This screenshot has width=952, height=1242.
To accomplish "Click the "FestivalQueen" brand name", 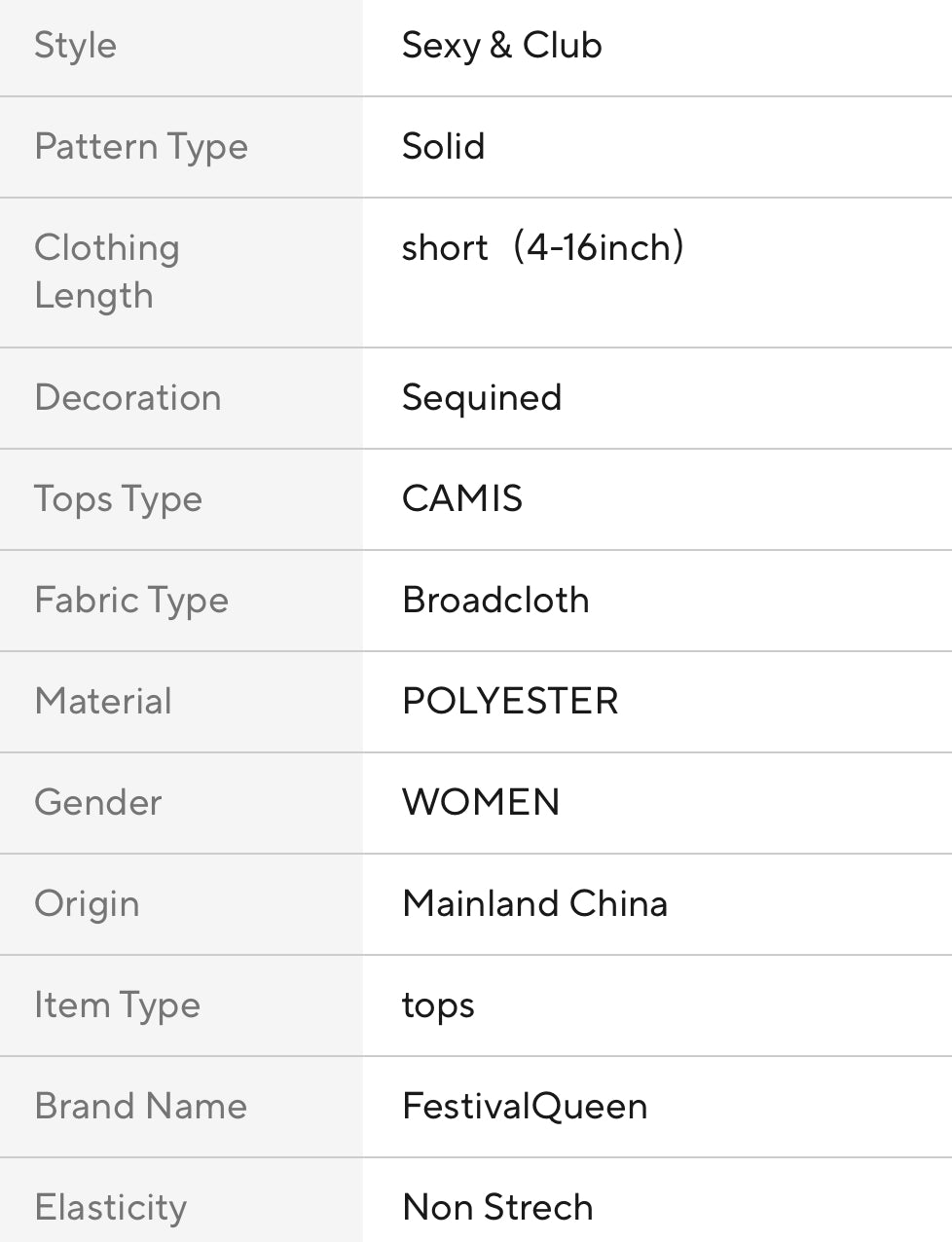I will pos(525,1107).
